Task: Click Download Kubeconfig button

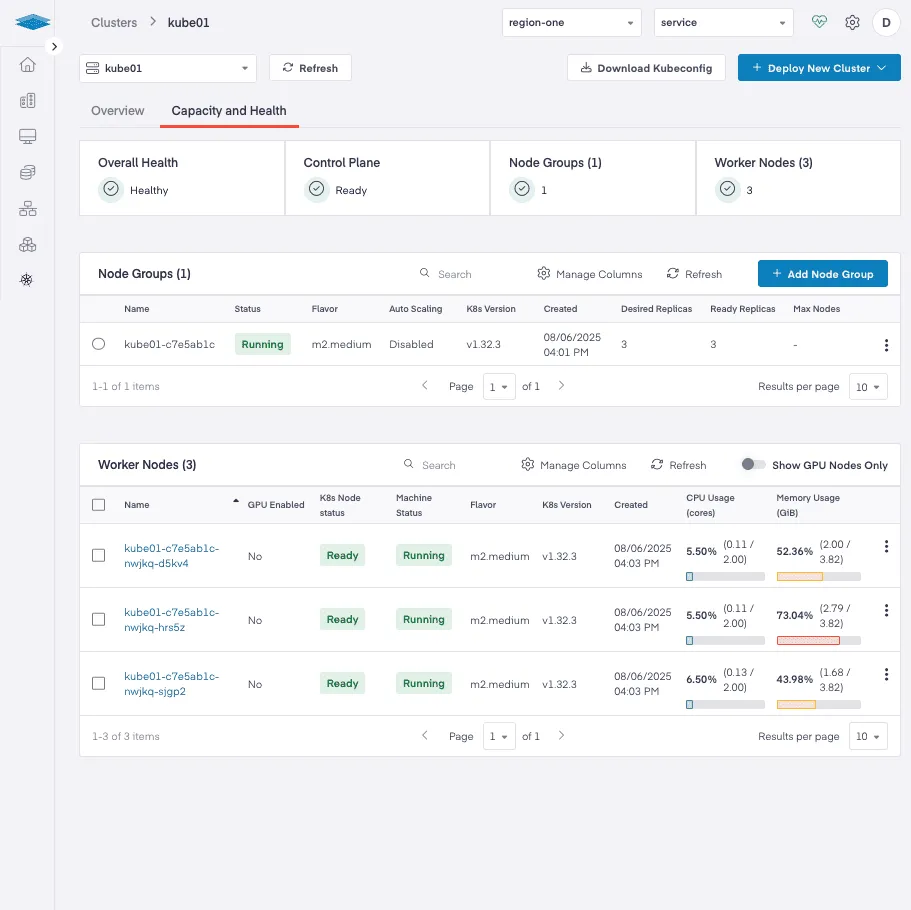Action: pos(646,68)
